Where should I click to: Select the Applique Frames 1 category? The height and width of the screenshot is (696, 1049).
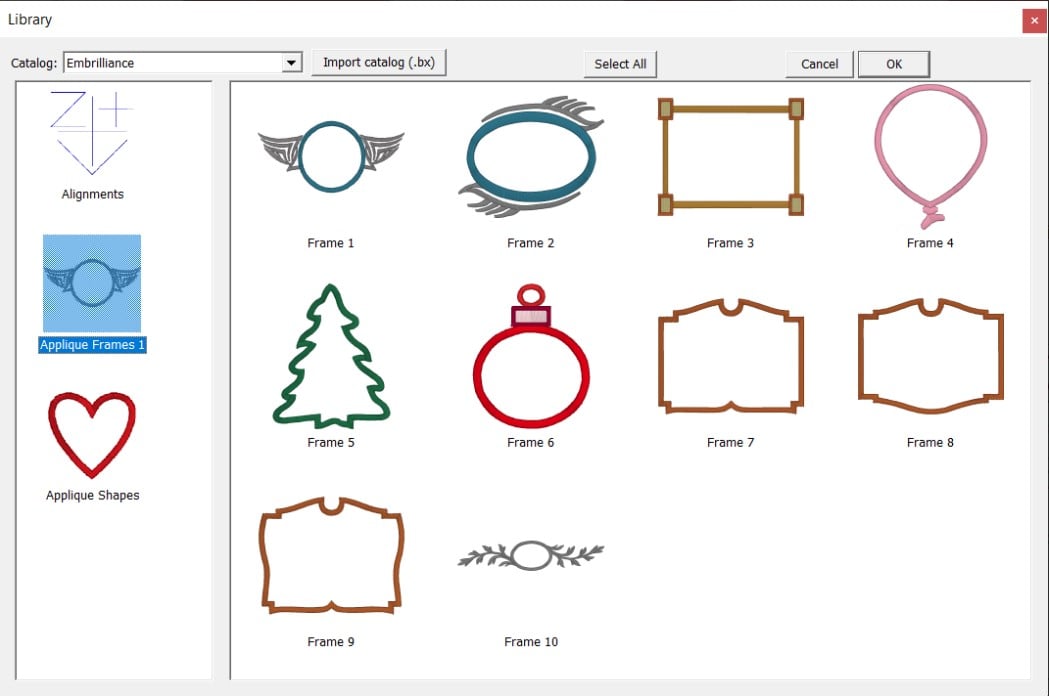coord(92,284)
